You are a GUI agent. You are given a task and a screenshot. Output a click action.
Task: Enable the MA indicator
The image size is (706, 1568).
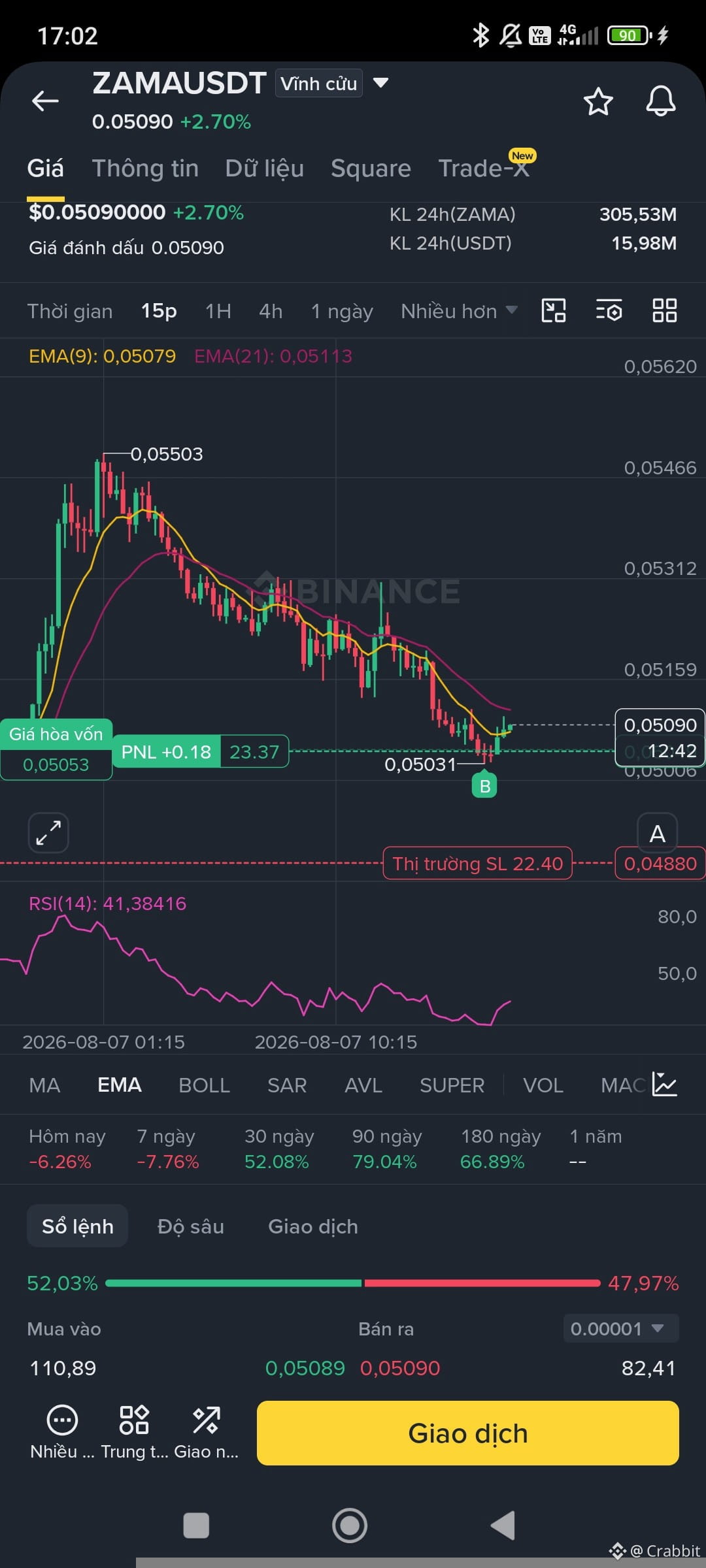click(x=44, y=1085)
